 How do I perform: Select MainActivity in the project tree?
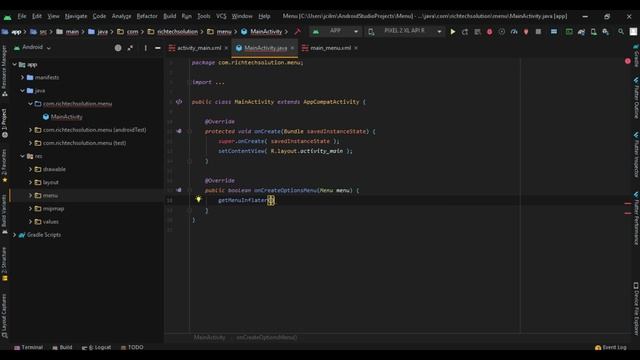click(x=67, y=117)
